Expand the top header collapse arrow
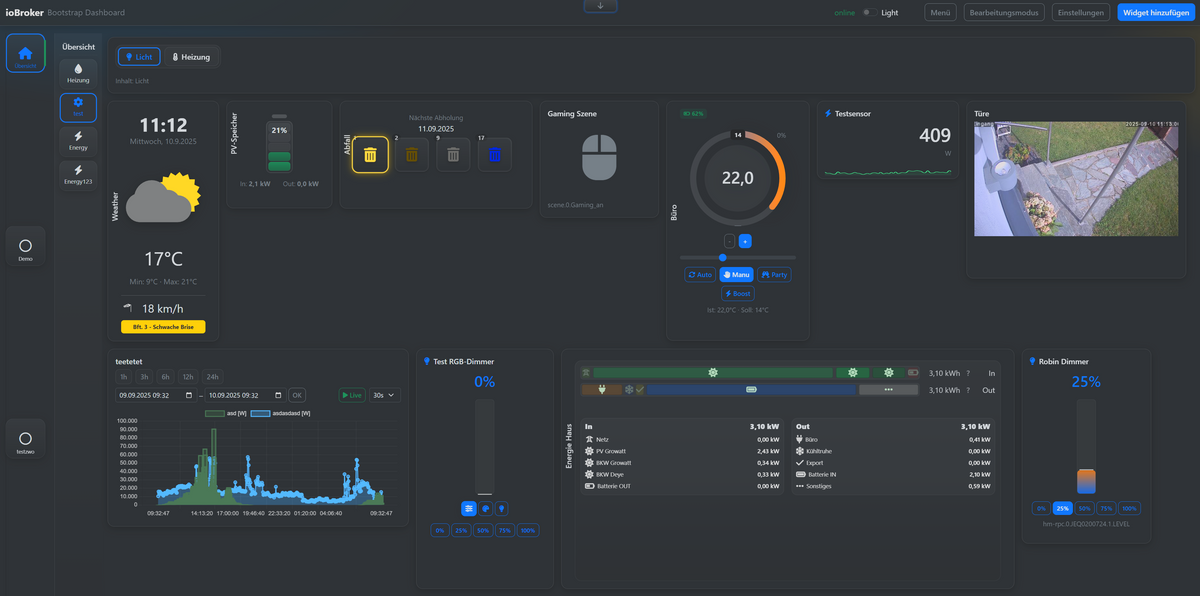Image resolution: width=1200 pixels, height=596 pixels. point(600,6)
